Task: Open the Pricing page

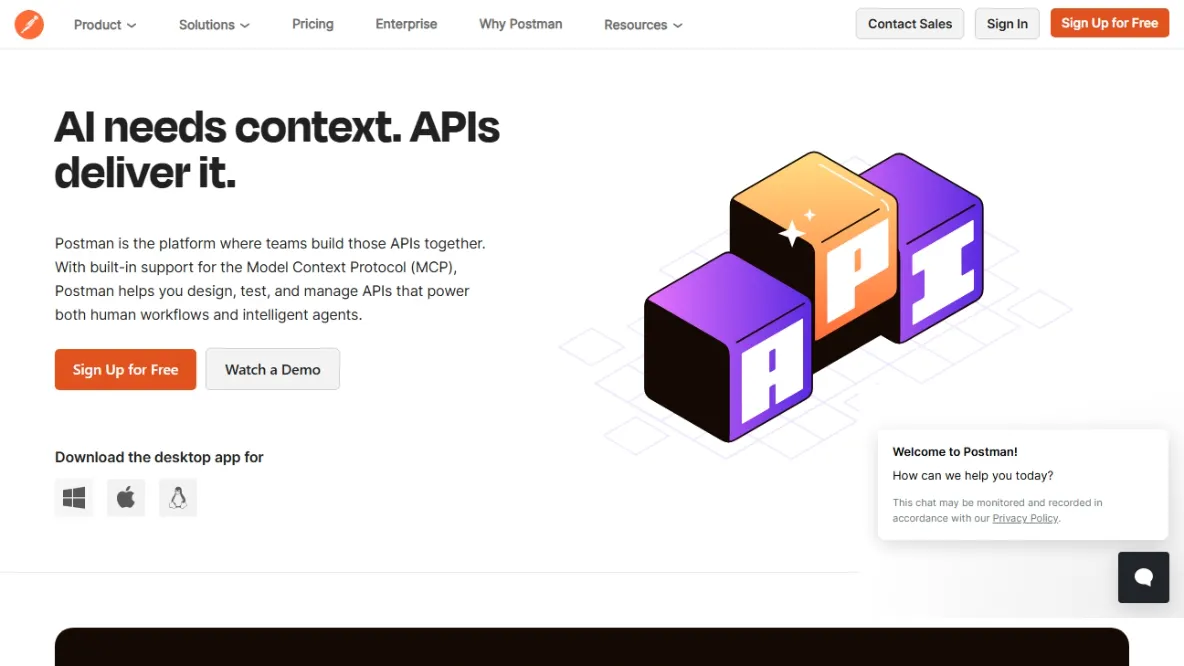Action: point(312,24)
